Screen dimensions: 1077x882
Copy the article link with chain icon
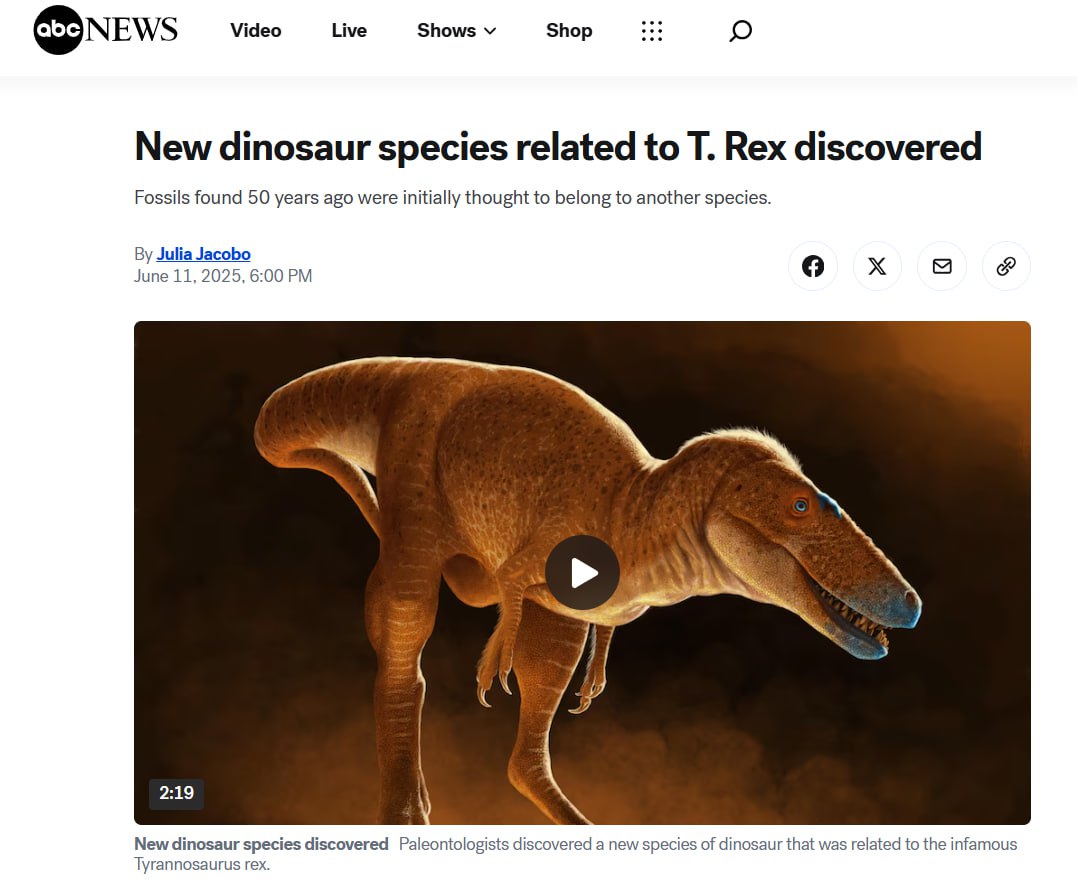coord(1006,266)
